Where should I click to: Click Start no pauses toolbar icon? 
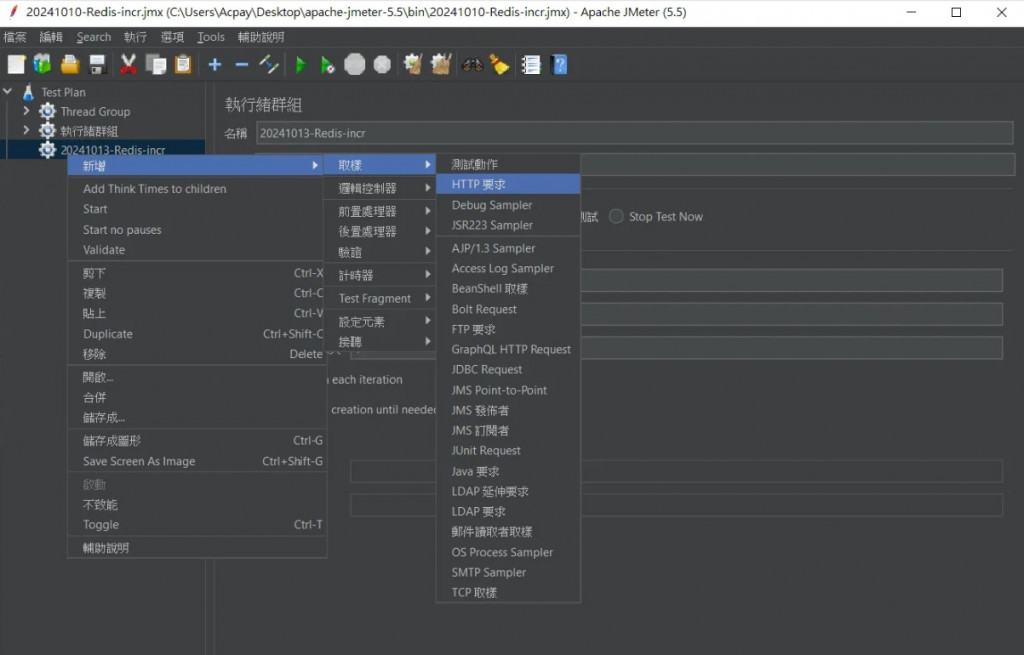327,65
